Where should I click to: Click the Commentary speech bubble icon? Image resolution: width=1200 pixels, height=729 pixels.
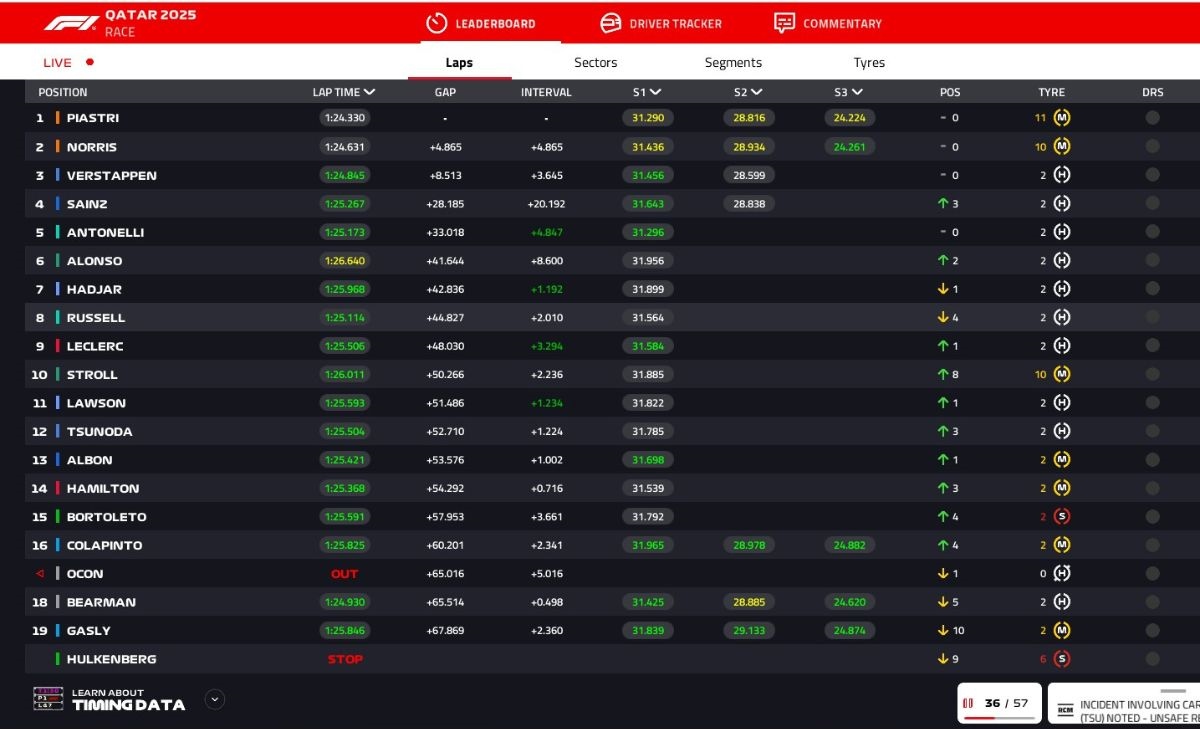pyautogui.click(x=785, y=23)
